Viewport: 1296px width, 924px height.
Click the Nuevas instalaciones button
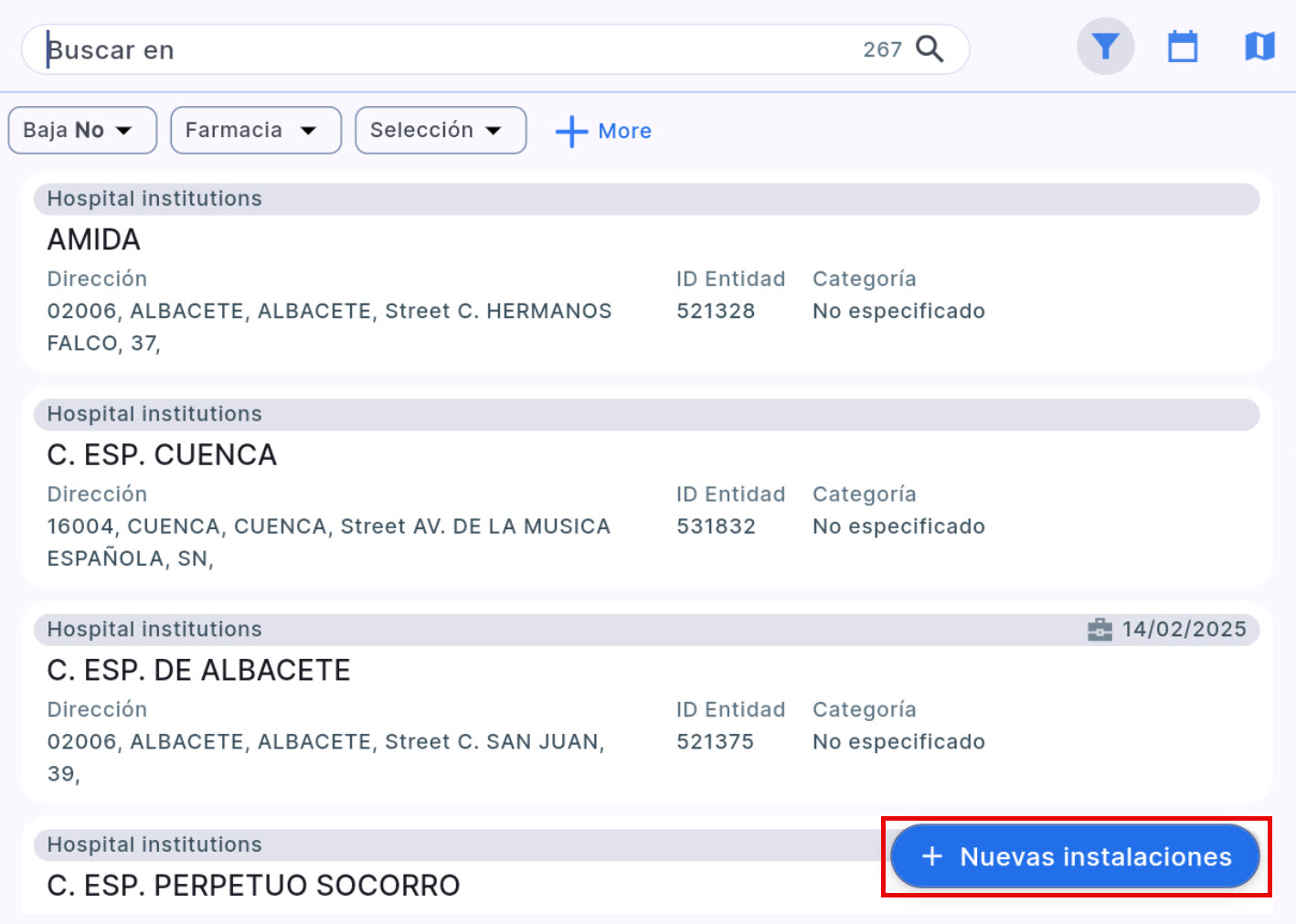[1074, 856]
